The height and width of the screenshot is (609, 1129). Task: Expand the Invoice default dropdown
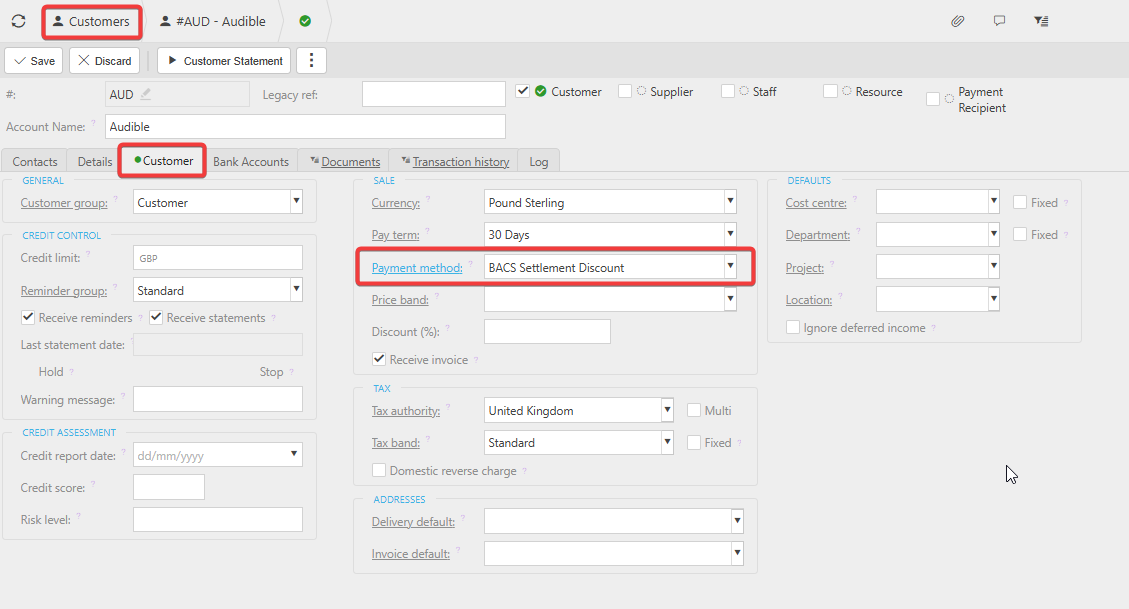737,553
